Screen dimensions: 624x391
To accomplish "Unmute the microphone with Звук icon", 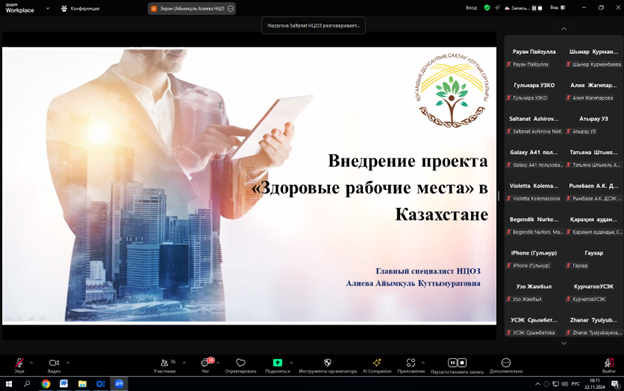I will [x=19, y=365].
